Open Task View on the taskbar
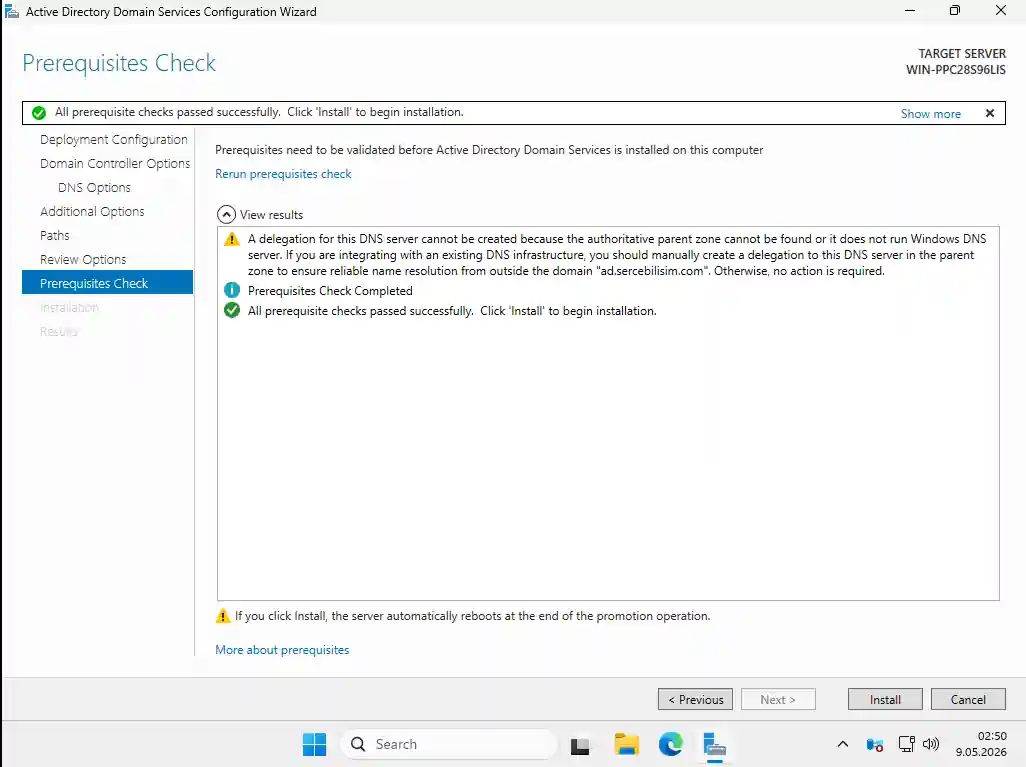Image resolution: width=1026 pixels, height=767 pixels. (580, 745)
